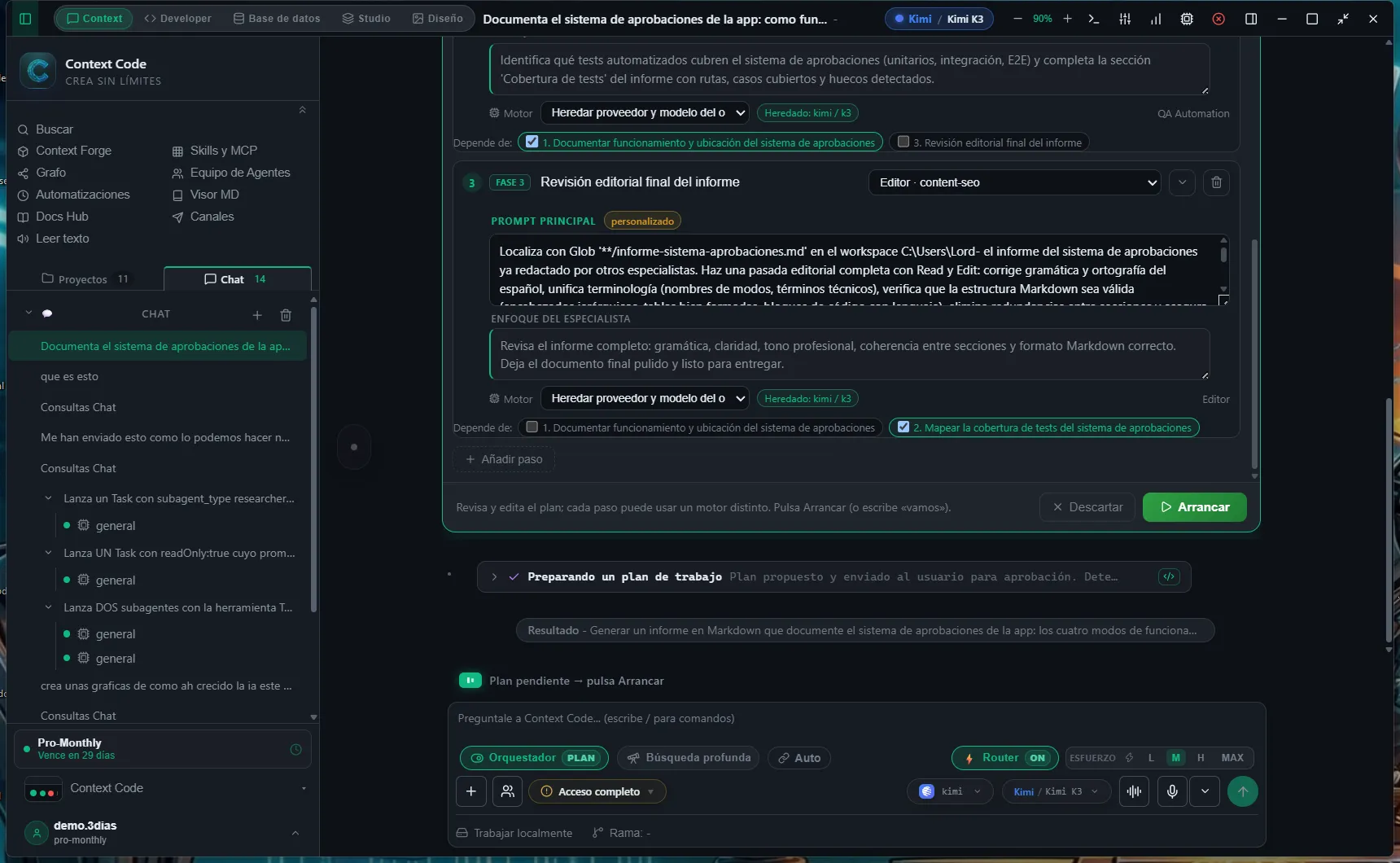Delete step 3 with trash icon
This screenshot has width=1400, height=863.
[x=1216, y=182]
